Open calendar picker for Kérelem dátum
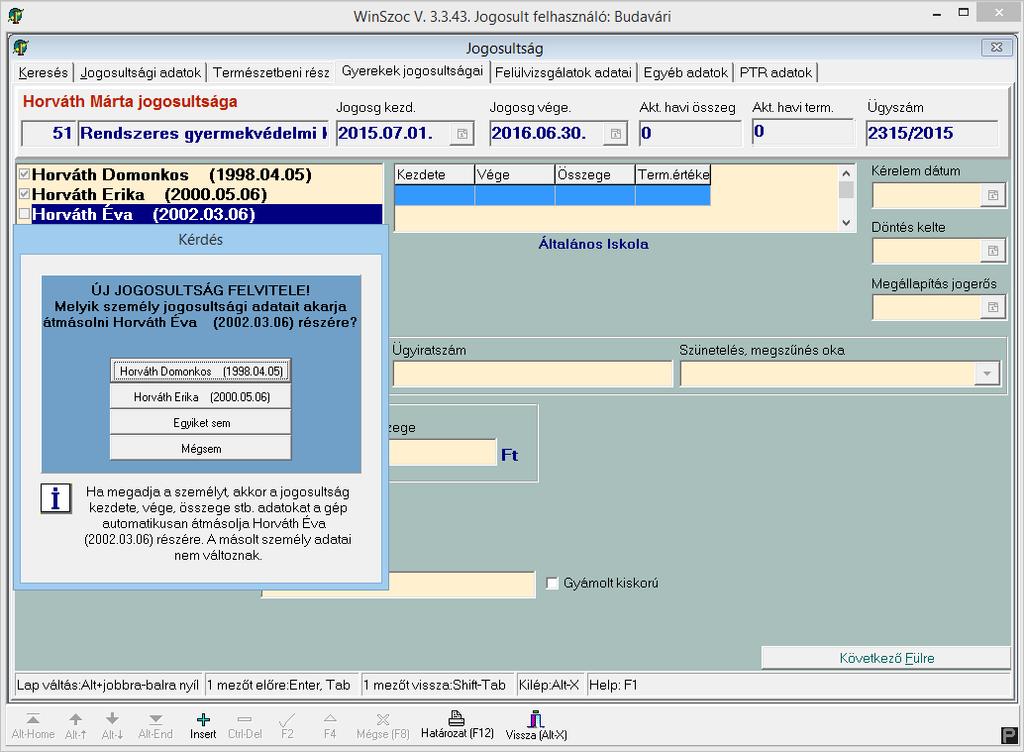Screen dimensions: 1024x752 pos(993,195)
